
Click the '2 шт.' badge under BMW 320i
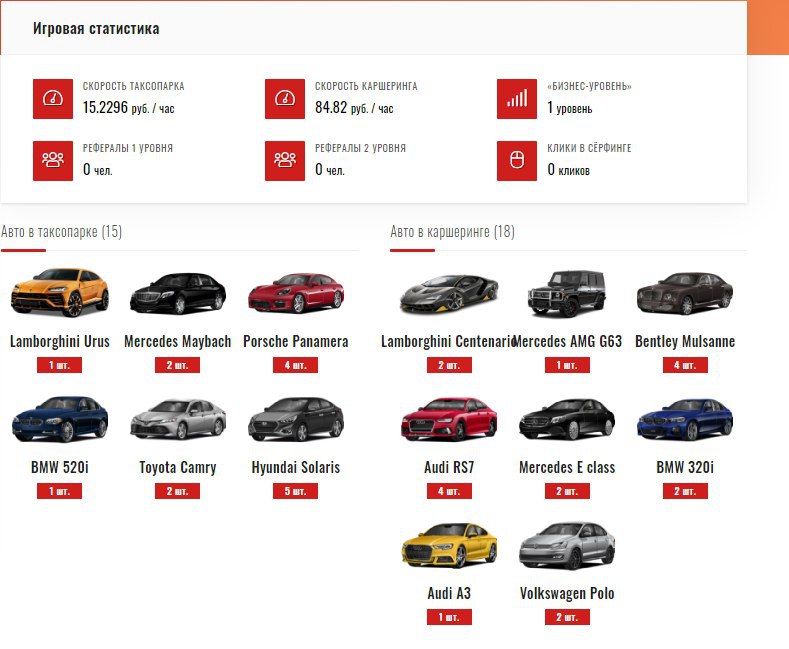pos(685,491)
